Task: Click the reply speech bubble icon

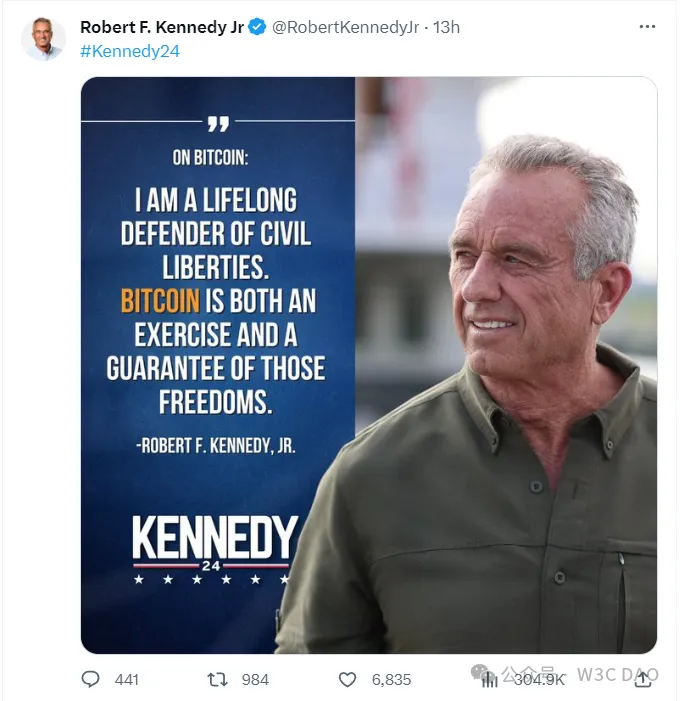Action: click(x=91, y=679)
